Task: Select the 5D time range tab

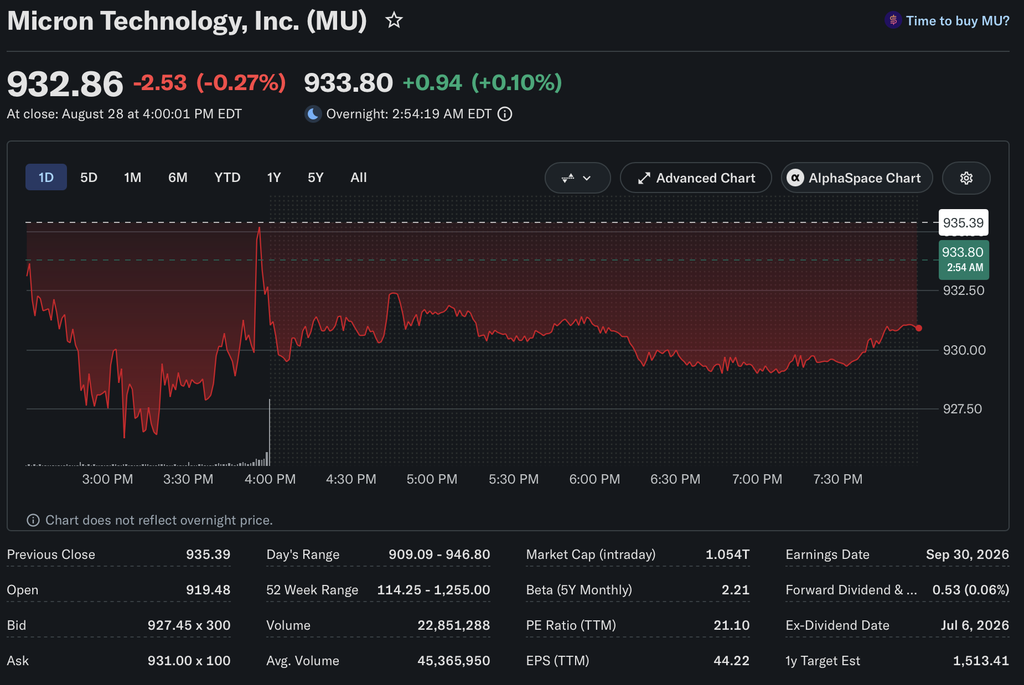Action: click(x=89, y=178)
